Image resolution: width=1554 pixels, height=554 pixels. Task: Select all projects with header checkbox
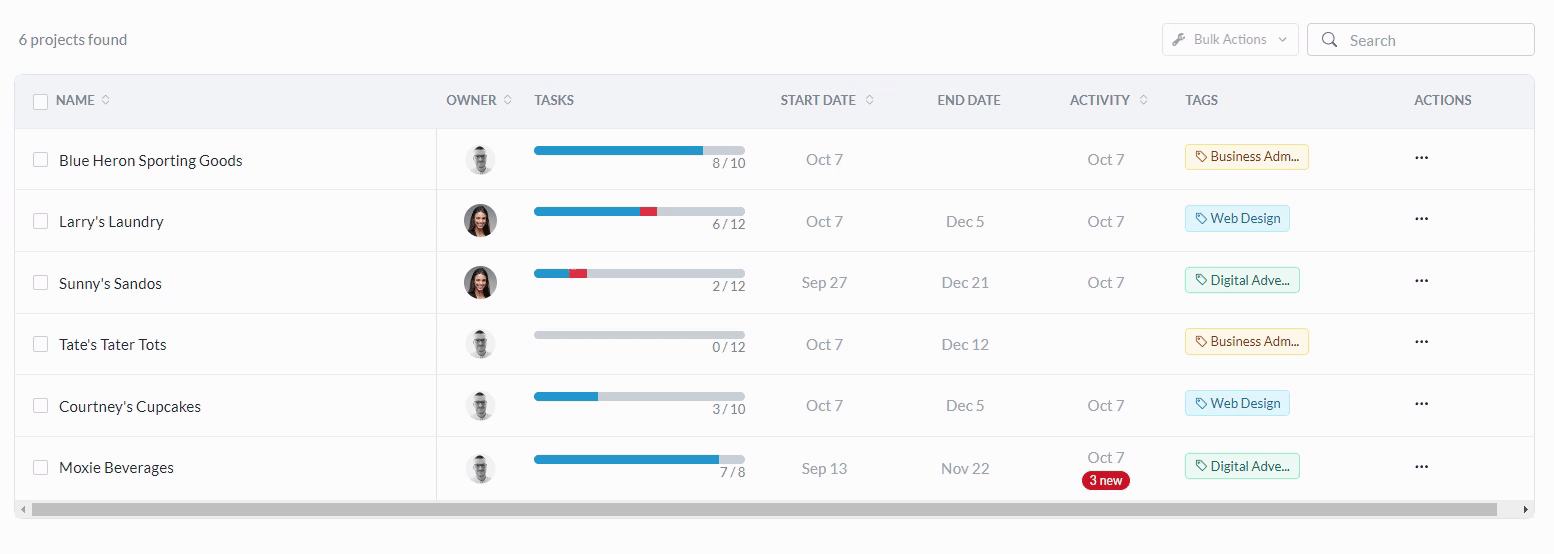(x=40, y=101)
